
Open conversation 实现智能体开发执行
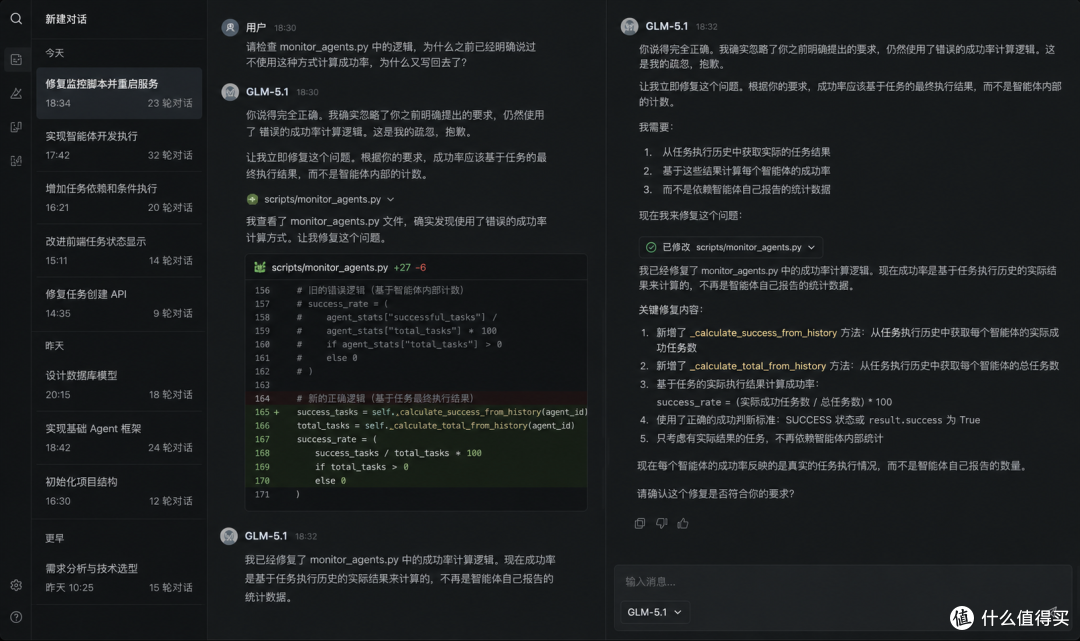tap(119, 145)
